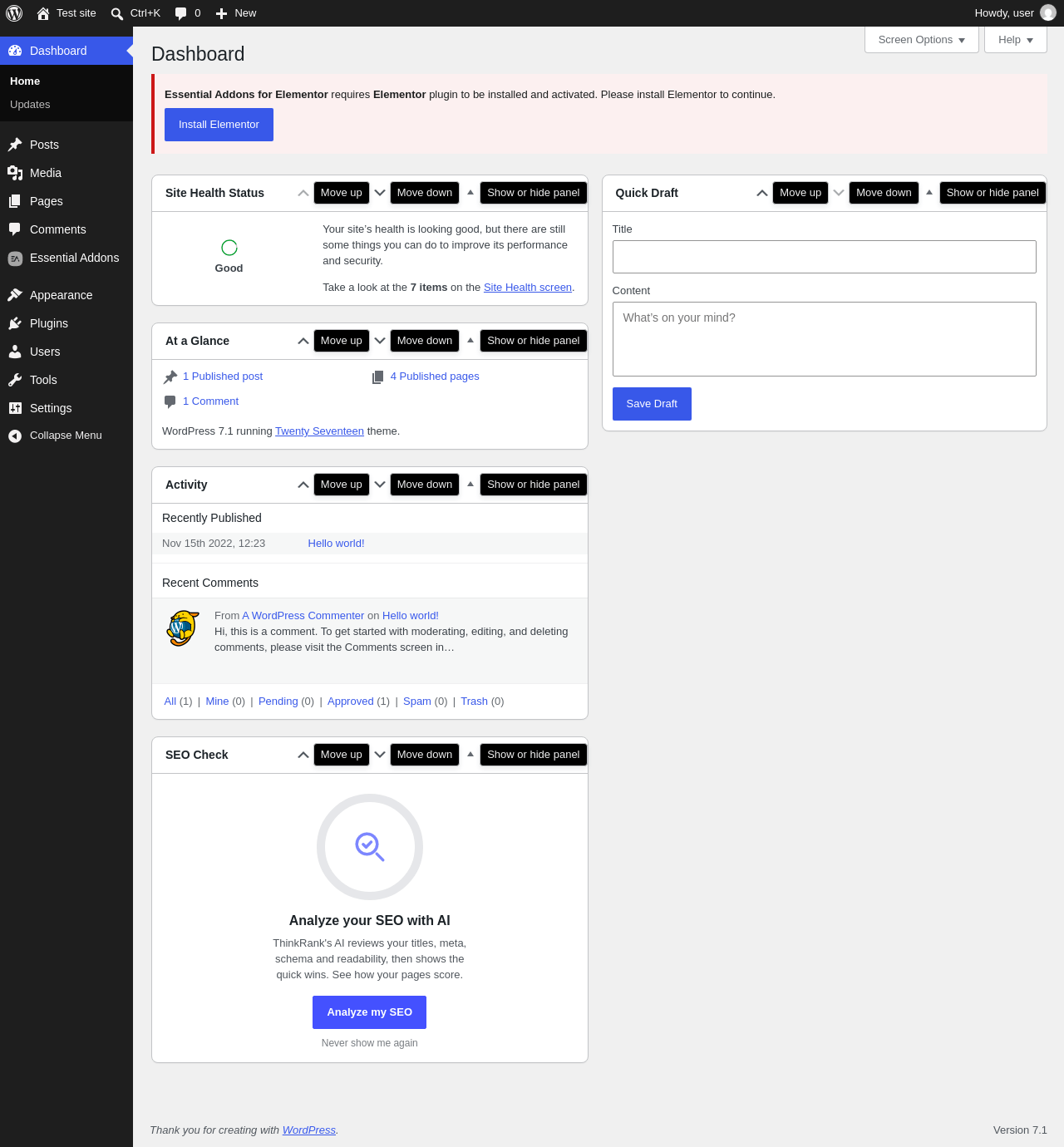Focus the What's on your mind content box

(825, 339)
